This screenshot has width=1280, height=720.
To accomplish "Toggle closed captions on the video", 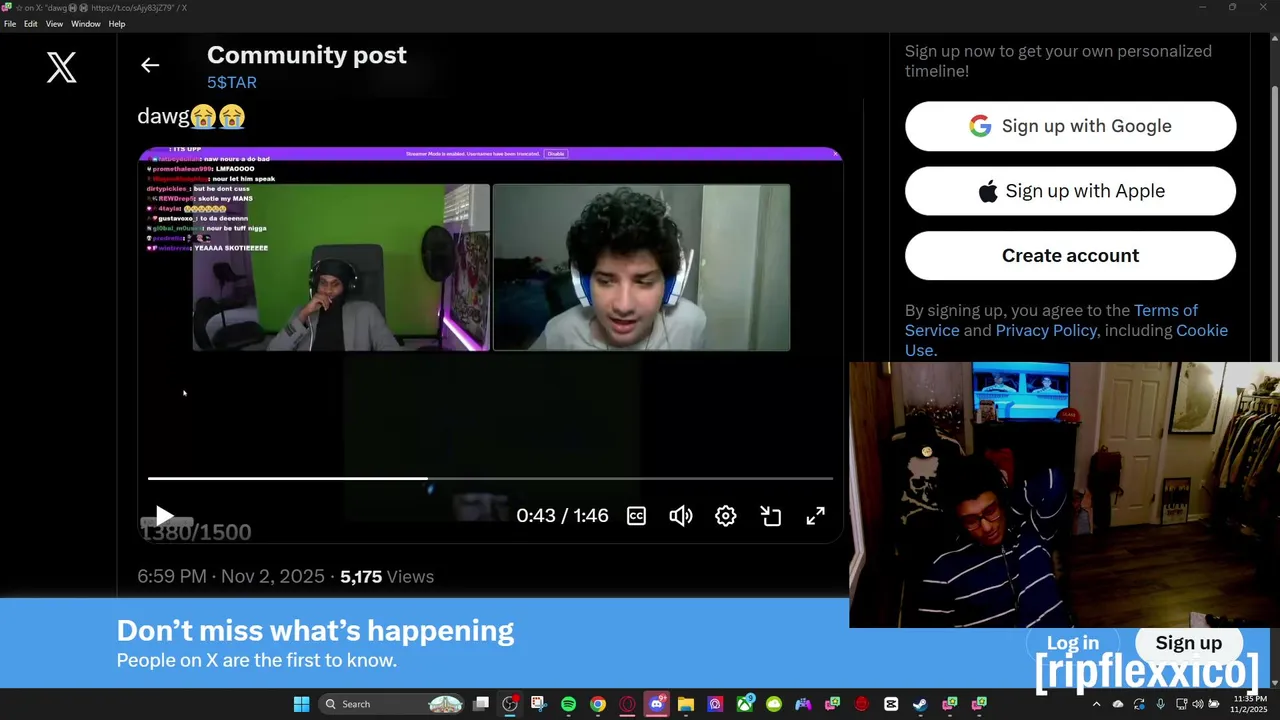I will tap(636, 516).
